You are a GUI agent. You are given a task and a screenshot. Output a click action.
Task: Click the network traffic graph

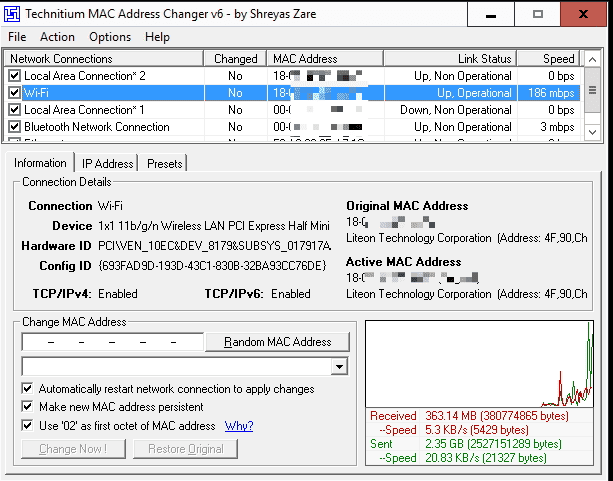[x=479, y=364]
